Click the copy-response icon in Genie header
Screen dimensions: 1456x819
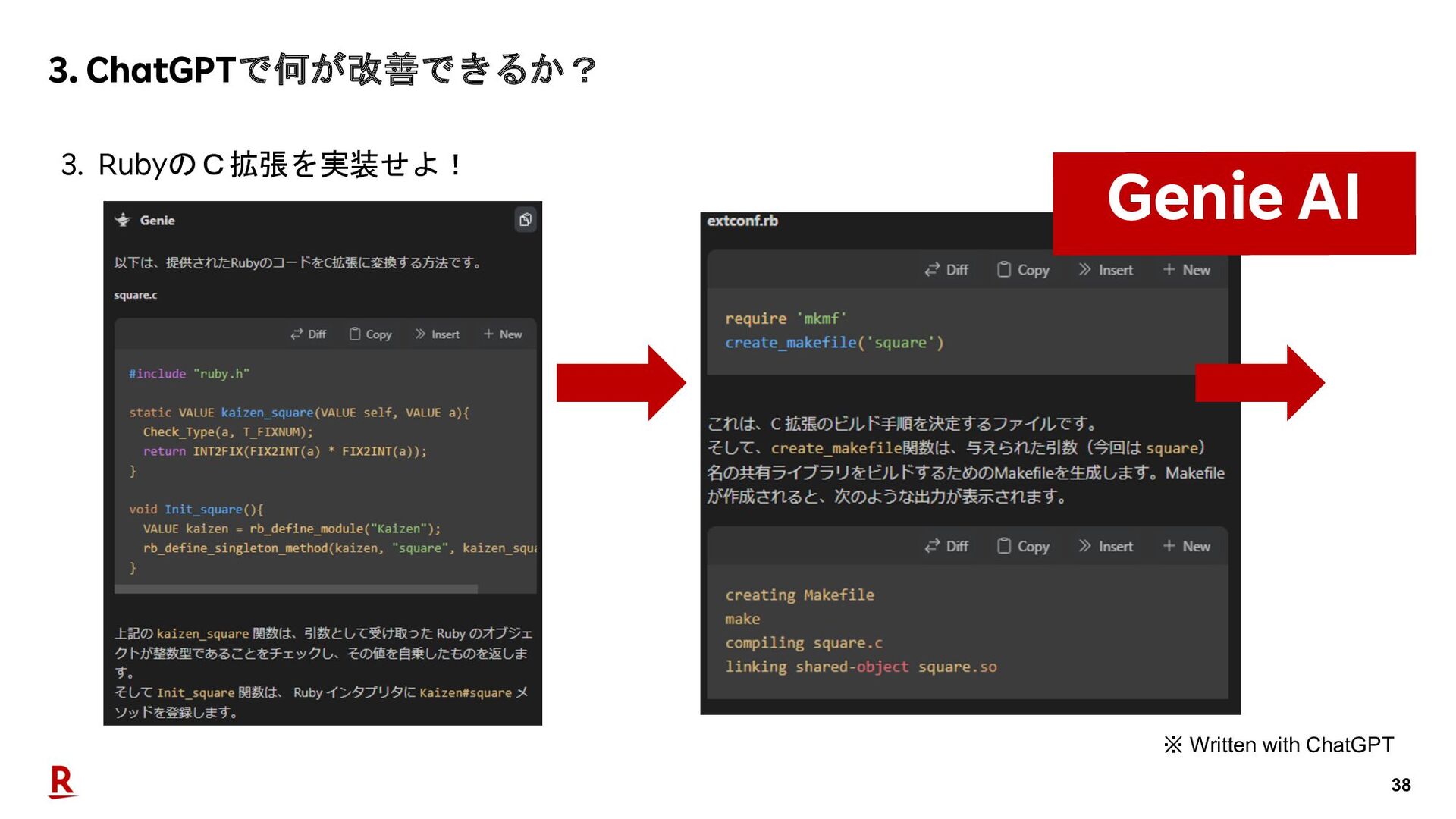[525, 220]
